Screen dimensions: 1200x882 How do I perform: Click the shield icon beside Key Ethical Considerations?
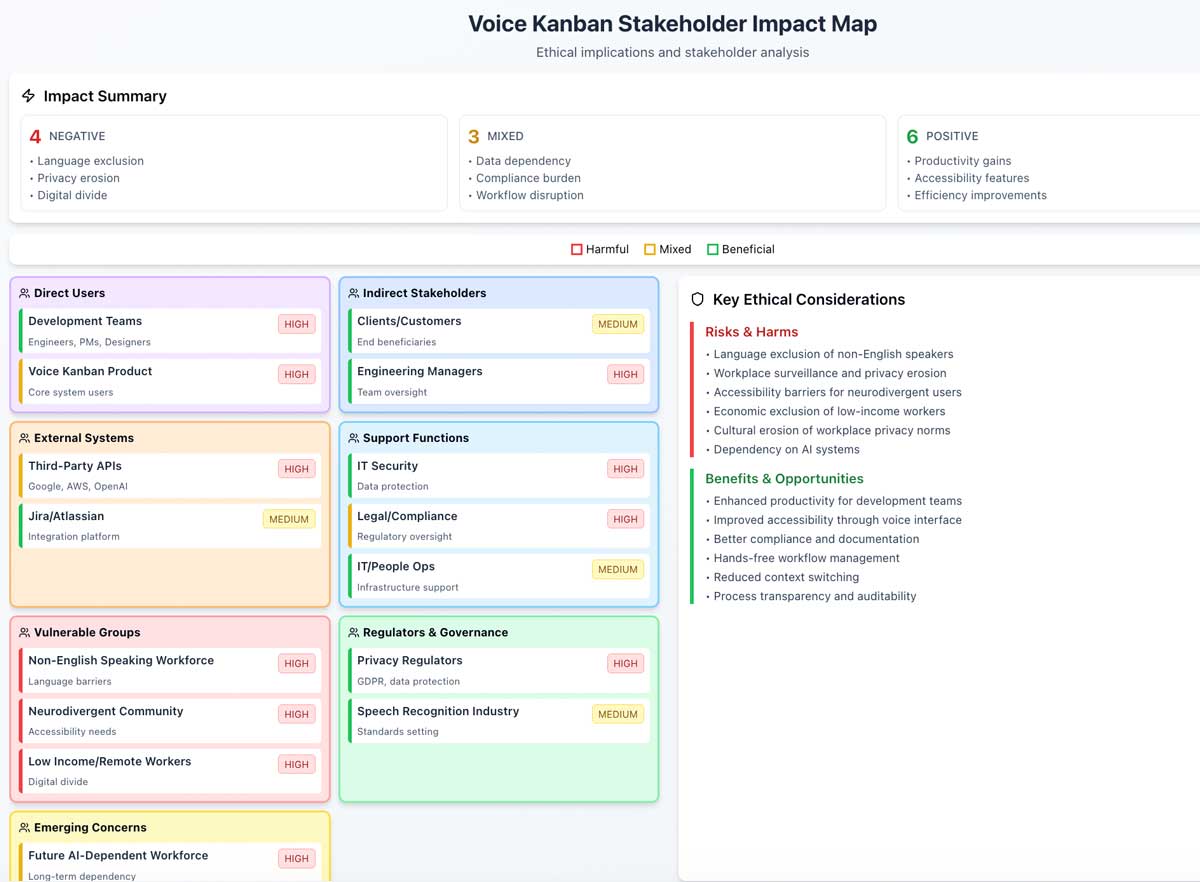698,299
